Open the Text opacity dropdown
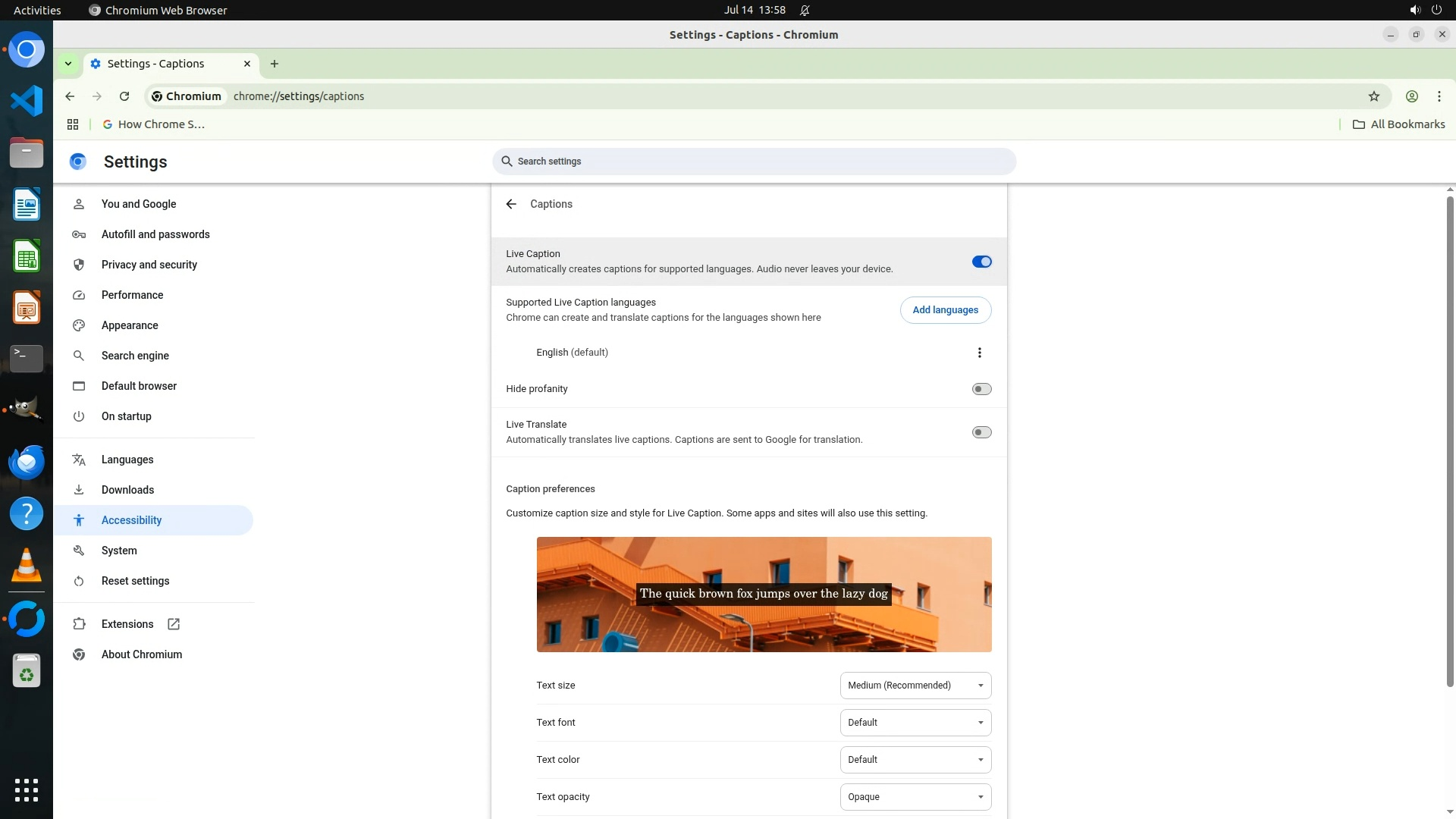This screenshot has width=1456, height=819. click(x=915, y=797)
